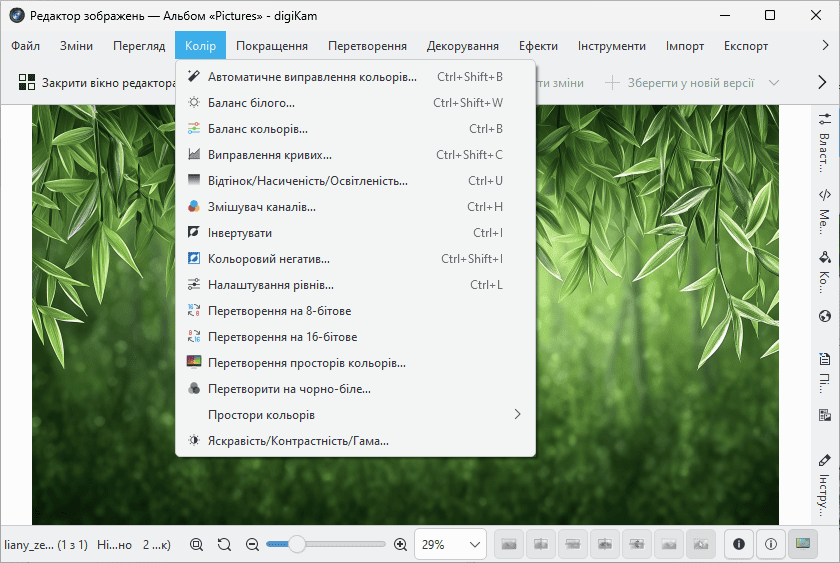This screenshot has height=563, width=840.
Task: Open the 29% zoom combo box
Action: click(x=451, y=545)
